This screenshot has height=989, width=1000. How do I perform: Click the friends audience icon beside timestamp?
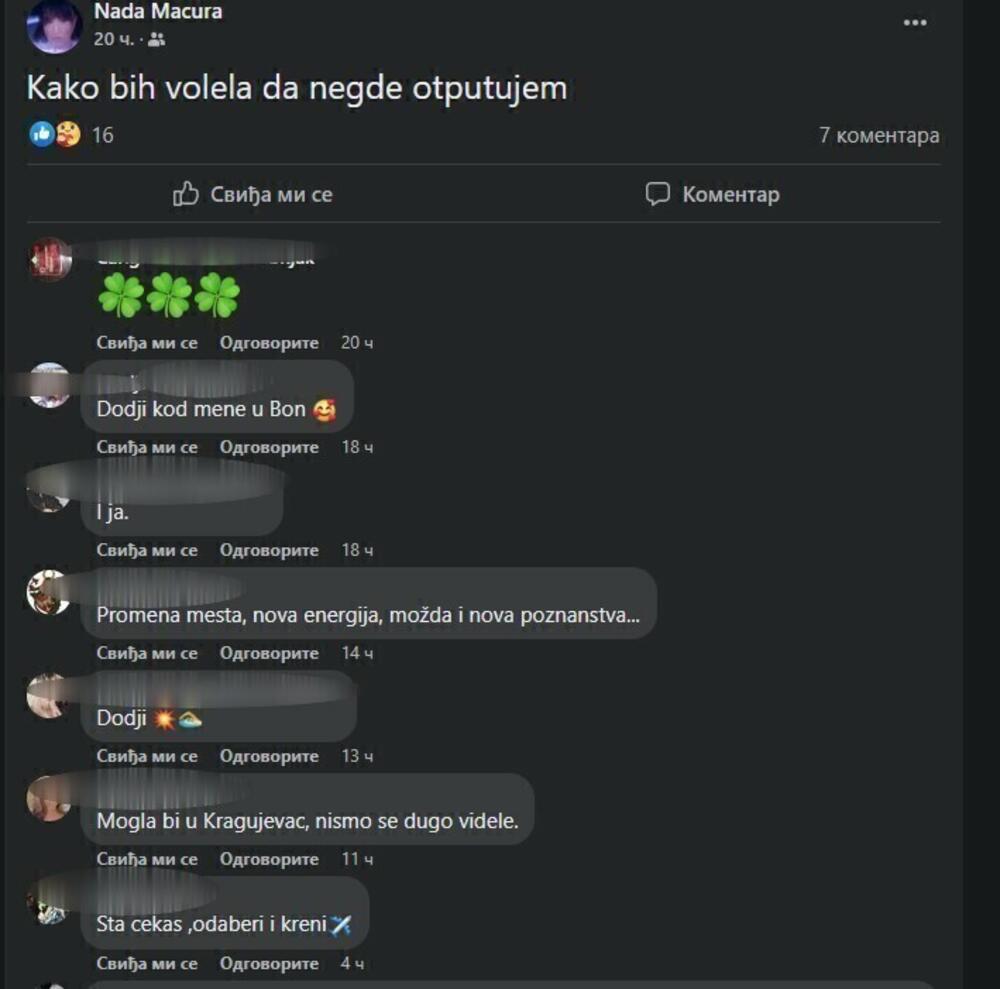pos(156,40)
